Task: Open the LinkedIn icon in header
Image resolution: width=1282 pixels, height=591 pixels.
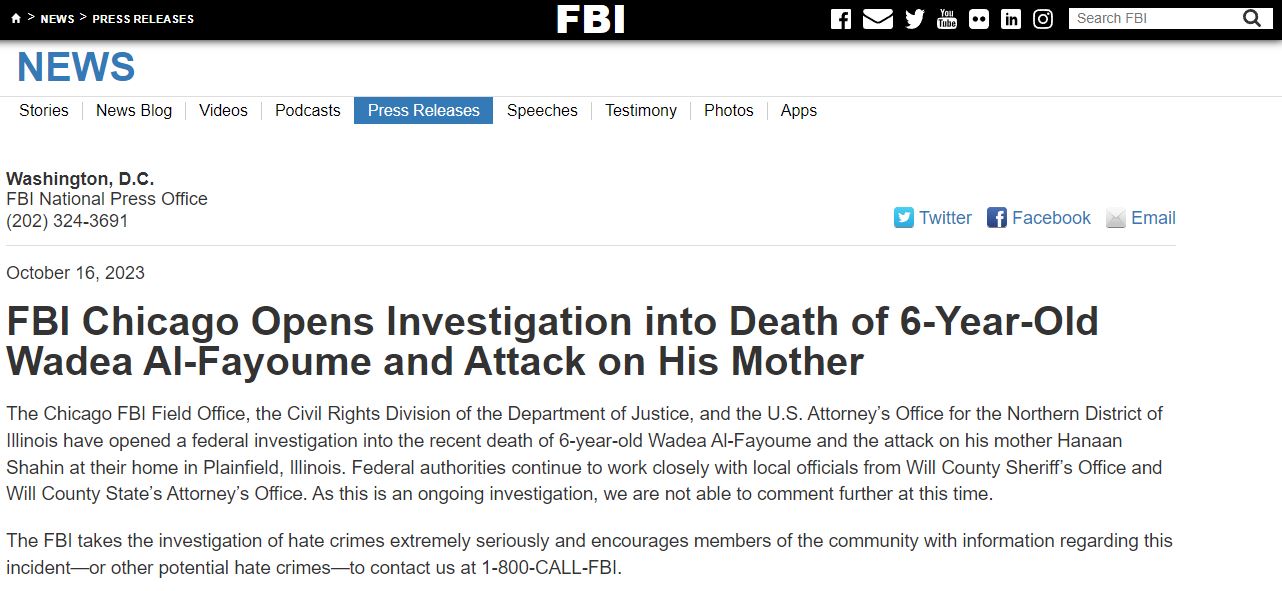Action: [1011, 19]
